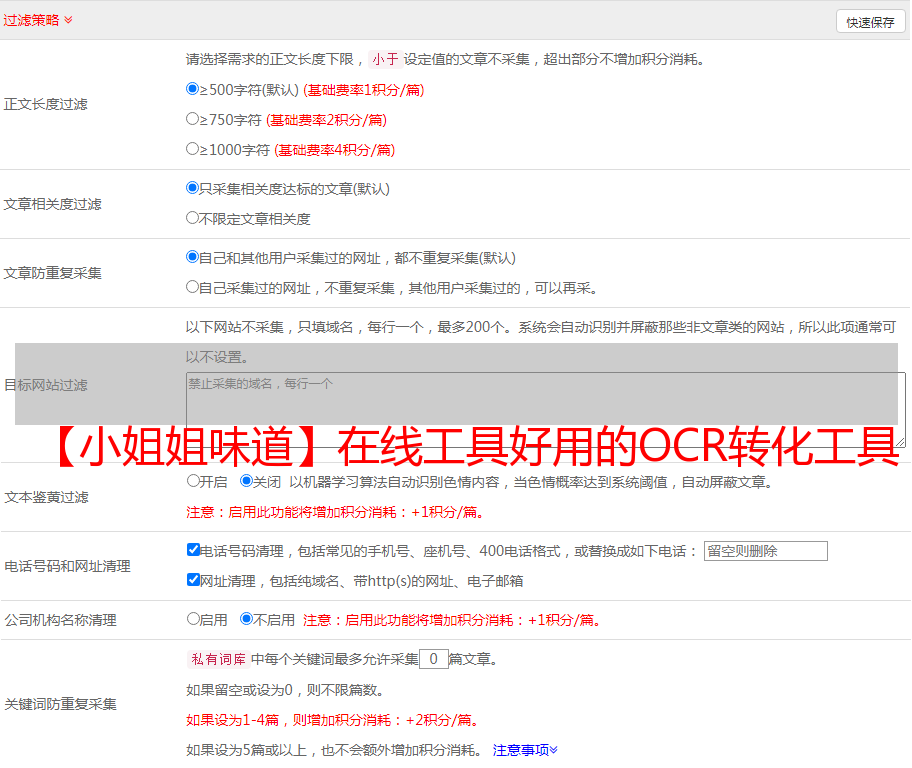Click the 如果留空或设为0，则不限篇数 text
The height and width of the screenshot is (768, 912).
286,691
